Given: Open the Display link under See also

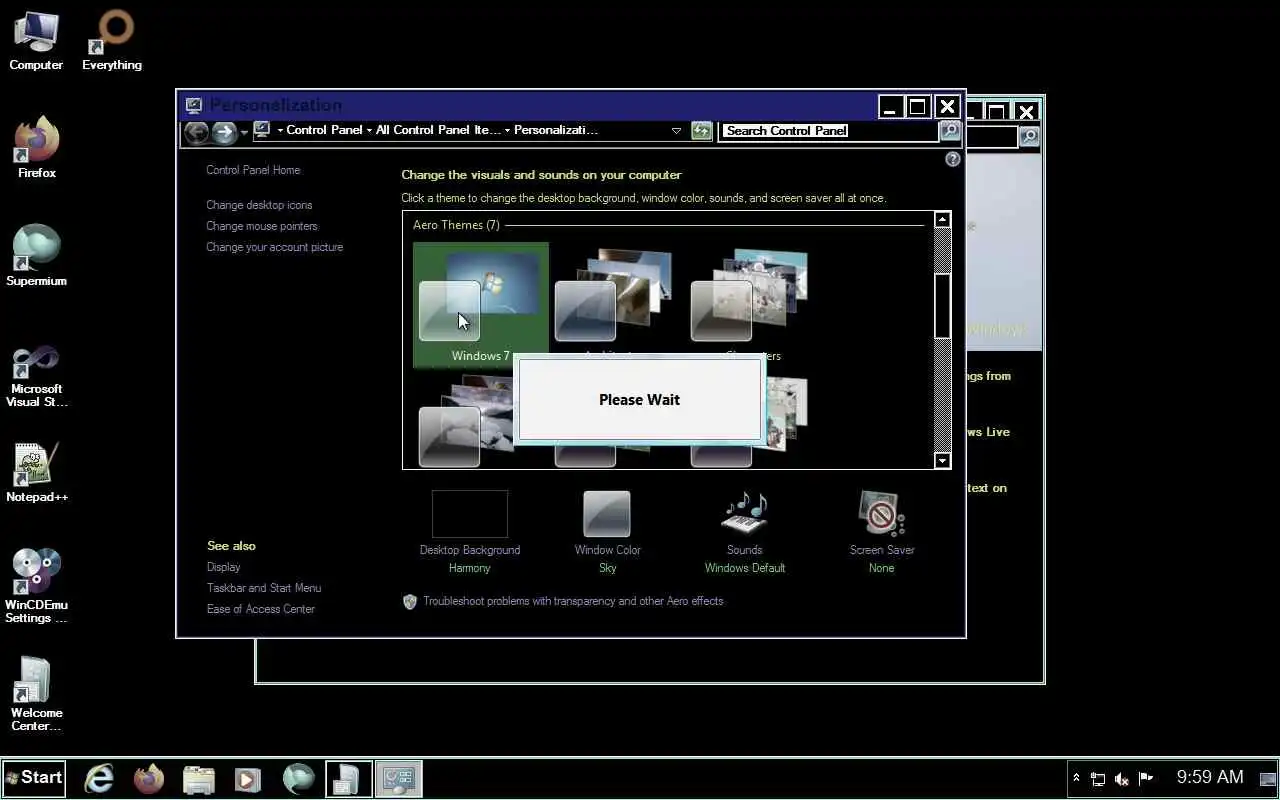Looking at the screenshot, I should point(223,567).
